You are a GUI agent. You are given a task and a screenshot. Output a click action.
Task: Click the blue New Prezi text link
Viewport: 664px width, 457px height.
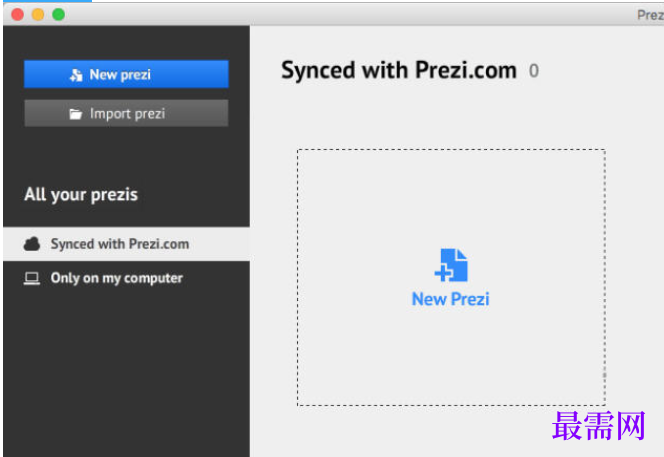(x=451, y=299)
